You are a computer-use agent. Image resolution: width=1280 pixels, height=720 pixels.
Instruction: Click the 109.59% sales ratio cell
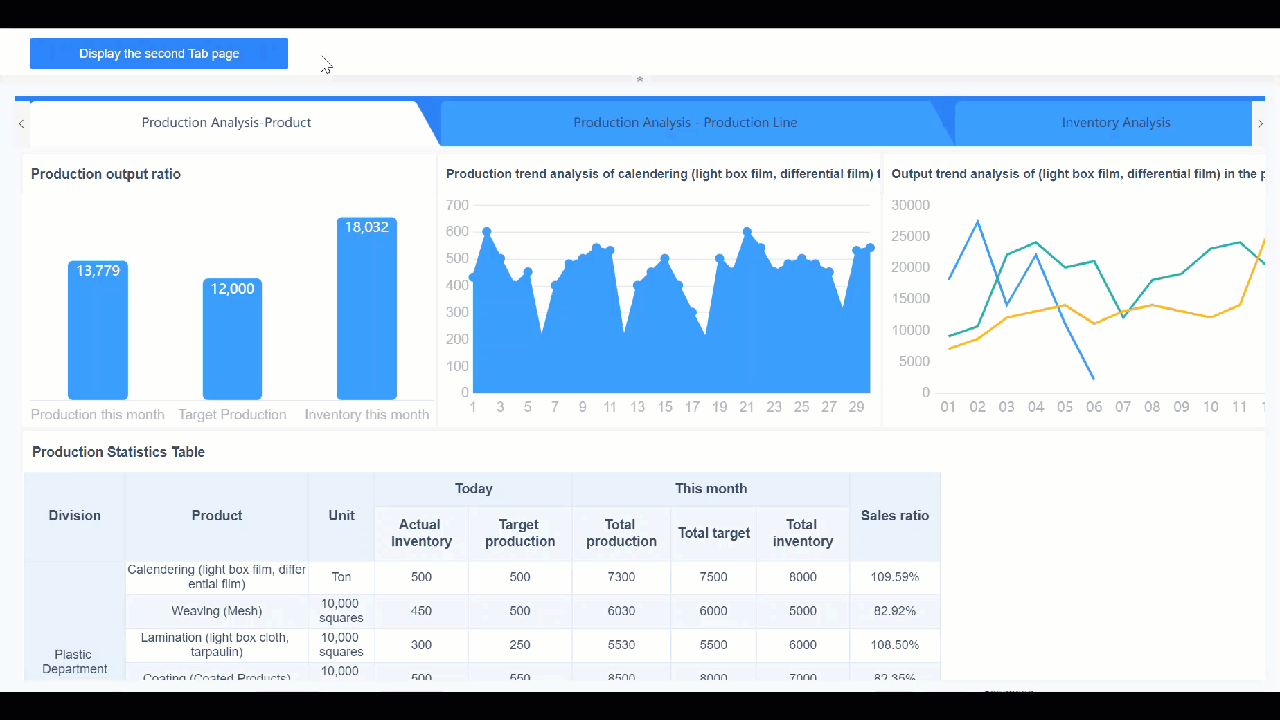[x=895, y=577]
